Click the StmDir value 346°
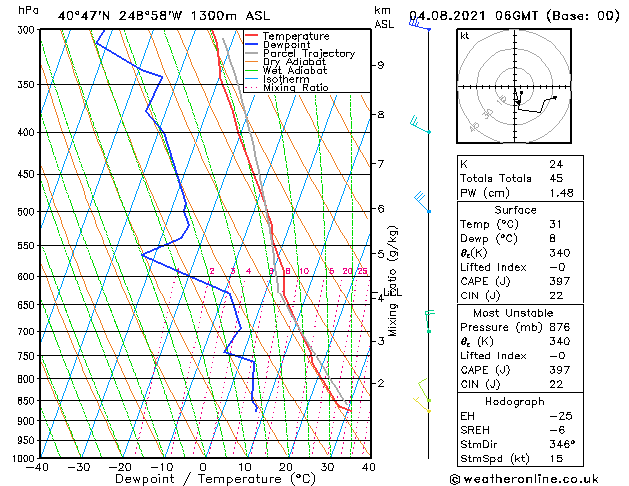629x486 pixels. click(x=562, y=444)
